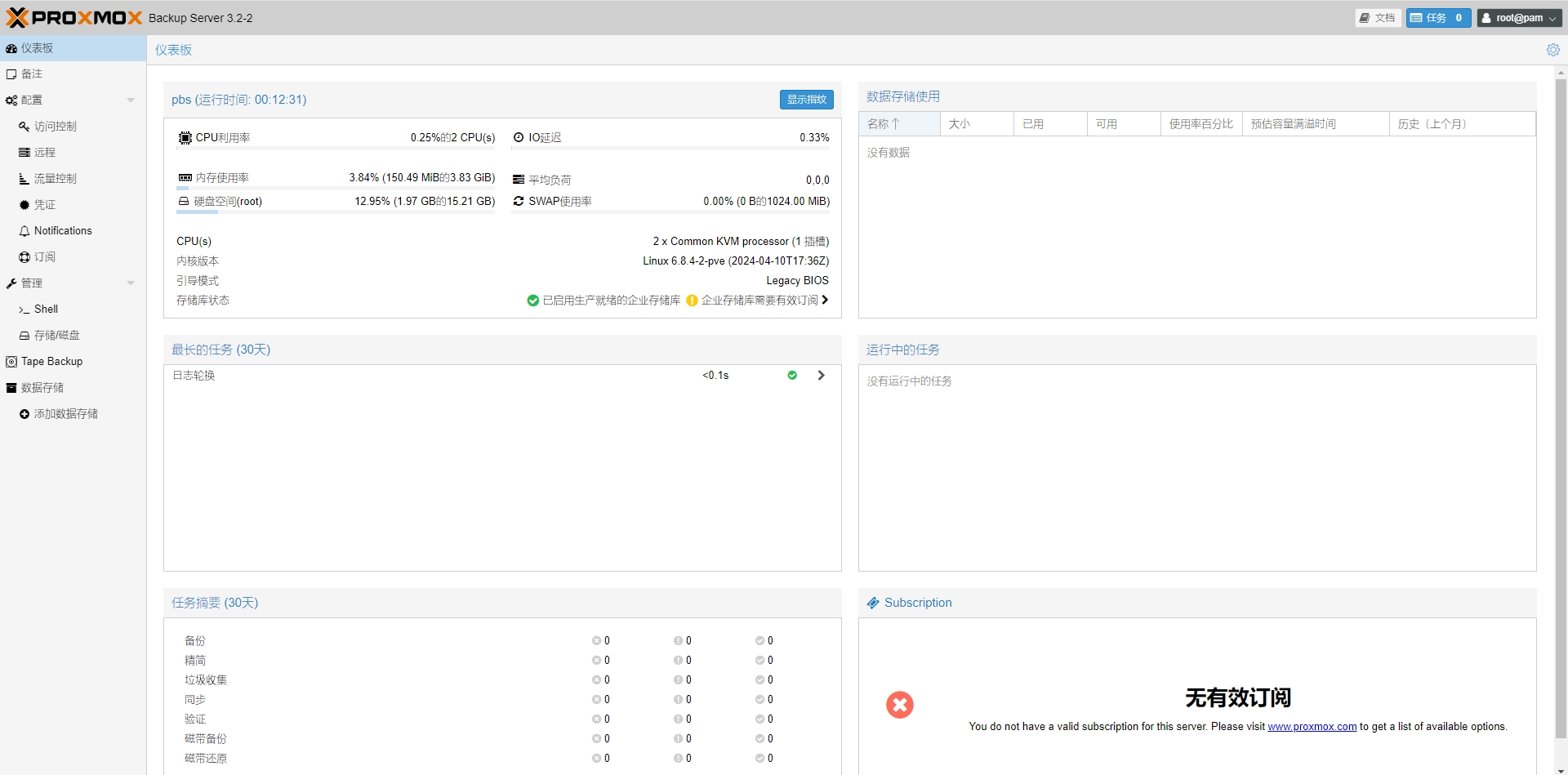Click the 显示指纹 show fingerprint button

806,100
